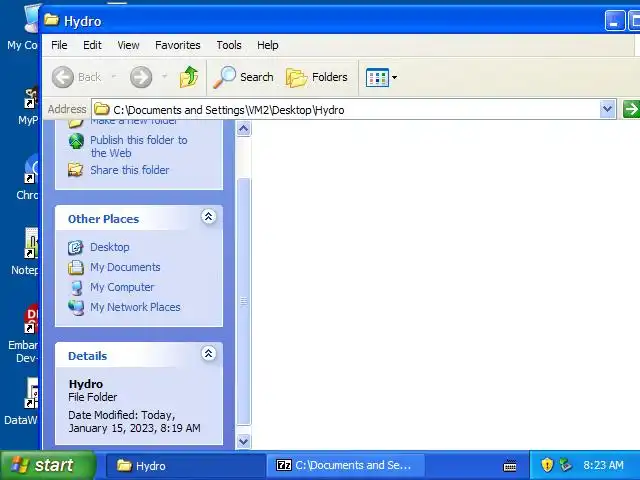640x480 pixels.
Task: Switch to Hydro taskbar button
Action: [x=185, y=465]
